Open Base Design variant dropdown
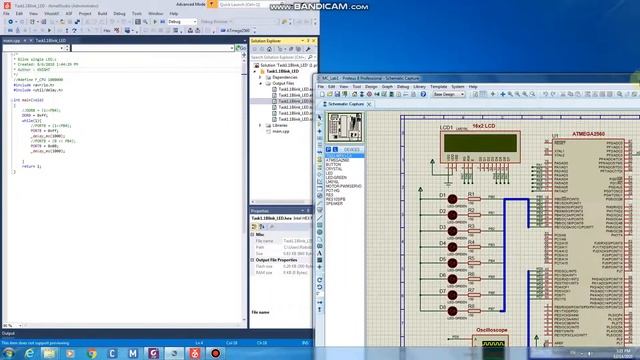This screenshot has width=640, height=360. pyautogui.click(x=449, y=94)
